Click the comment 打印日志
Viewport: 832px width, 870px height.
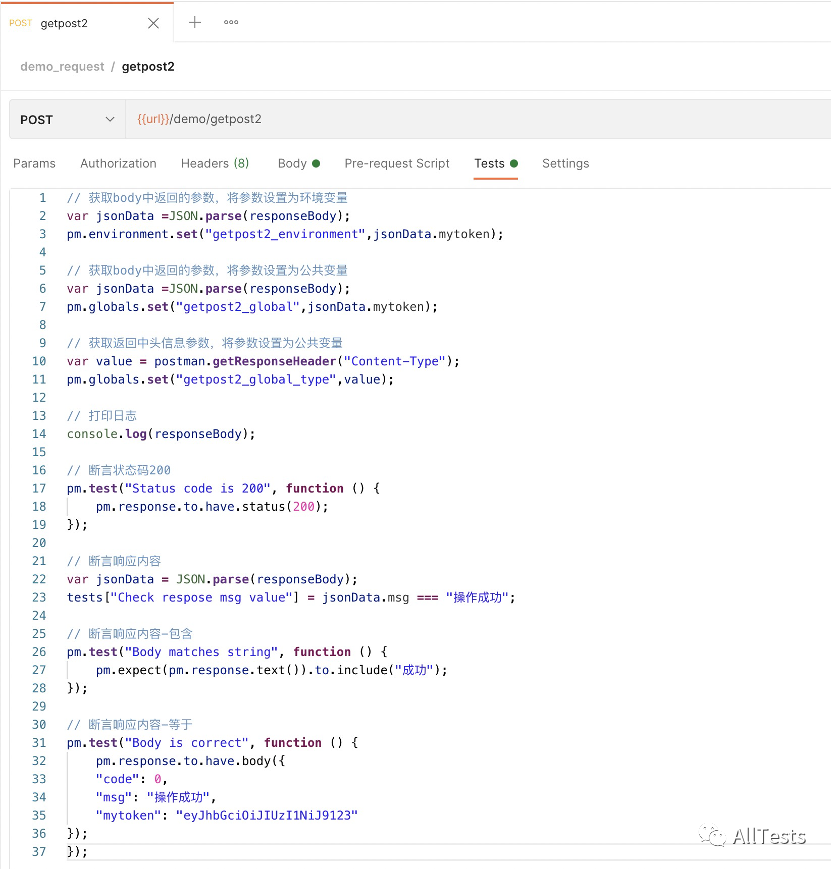tap(102, 416)
